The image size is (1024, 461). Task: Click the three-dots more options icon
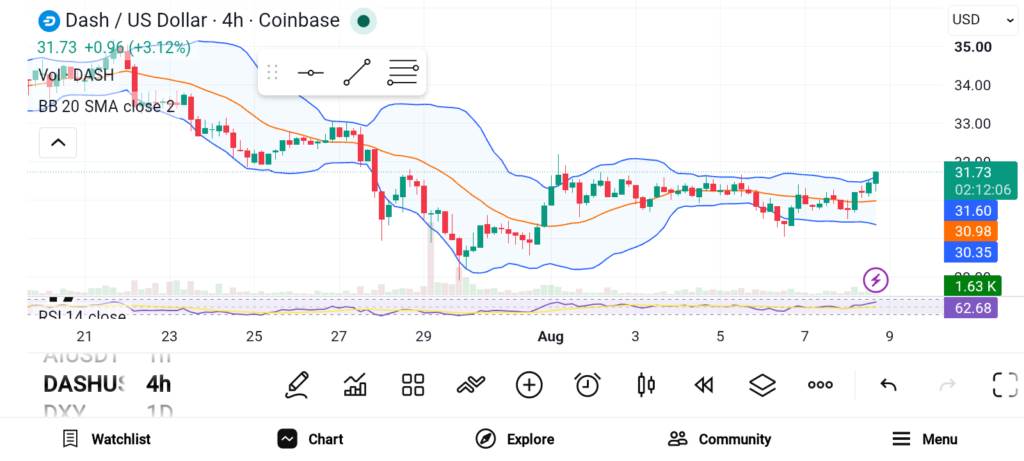click(x=820, y=385)
